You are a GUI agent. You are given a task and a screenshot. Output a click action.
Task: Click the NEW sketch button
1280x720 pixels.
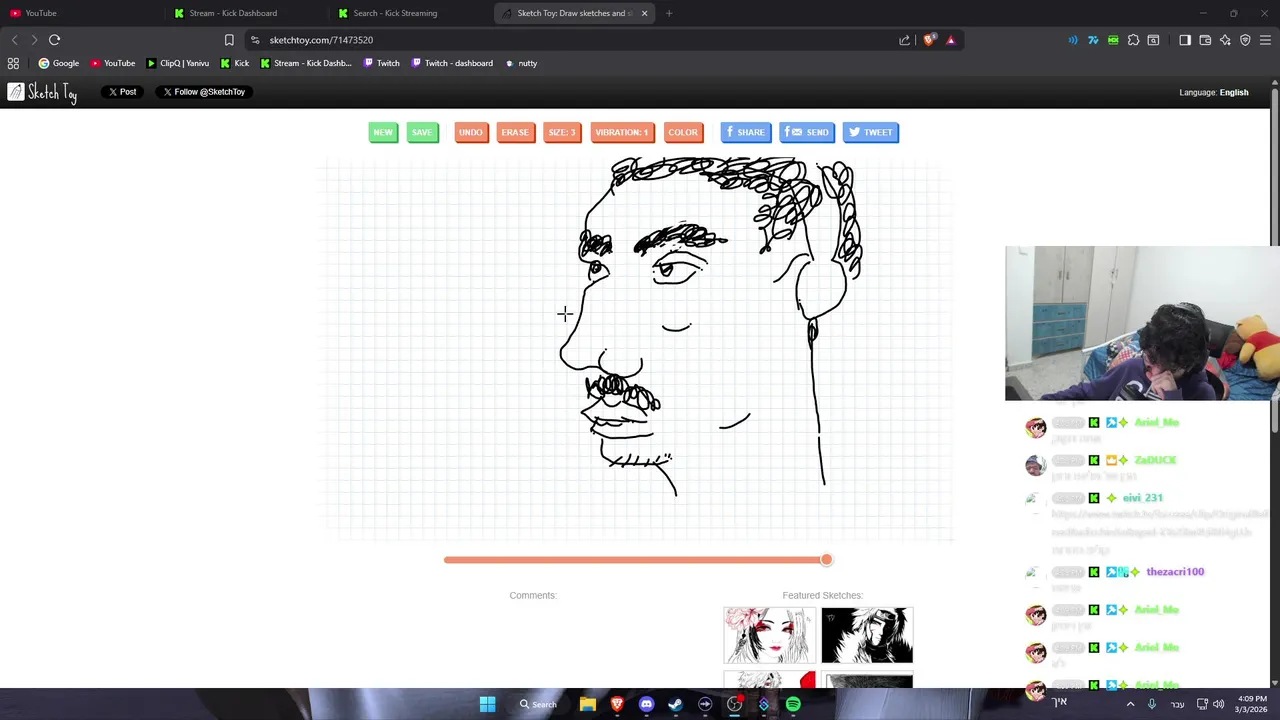pos(383,132)
